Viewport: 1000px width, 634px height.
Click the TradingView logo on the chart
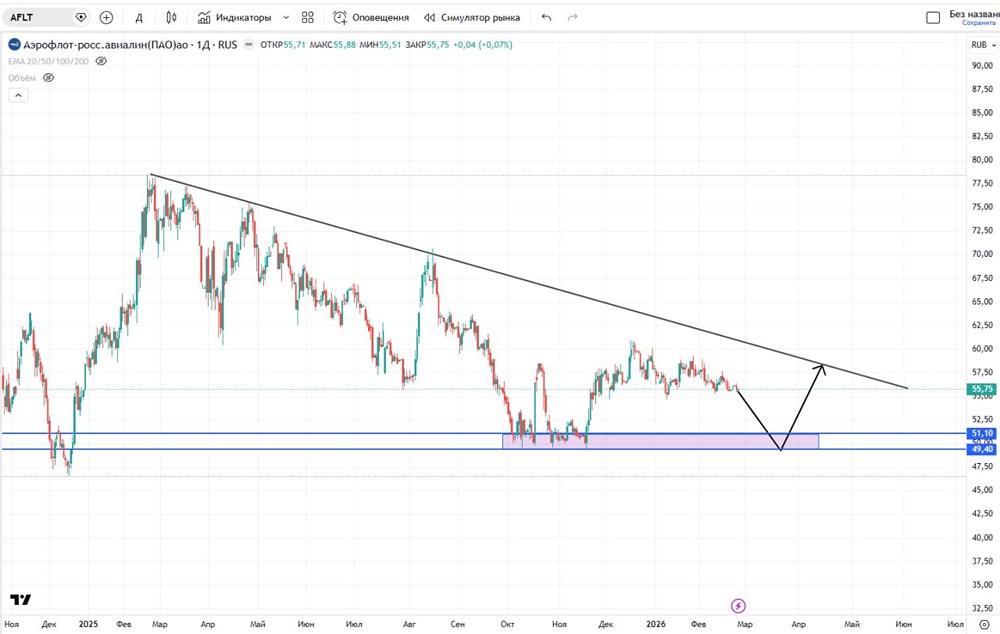pyautogui.click(x=20, y=600)
